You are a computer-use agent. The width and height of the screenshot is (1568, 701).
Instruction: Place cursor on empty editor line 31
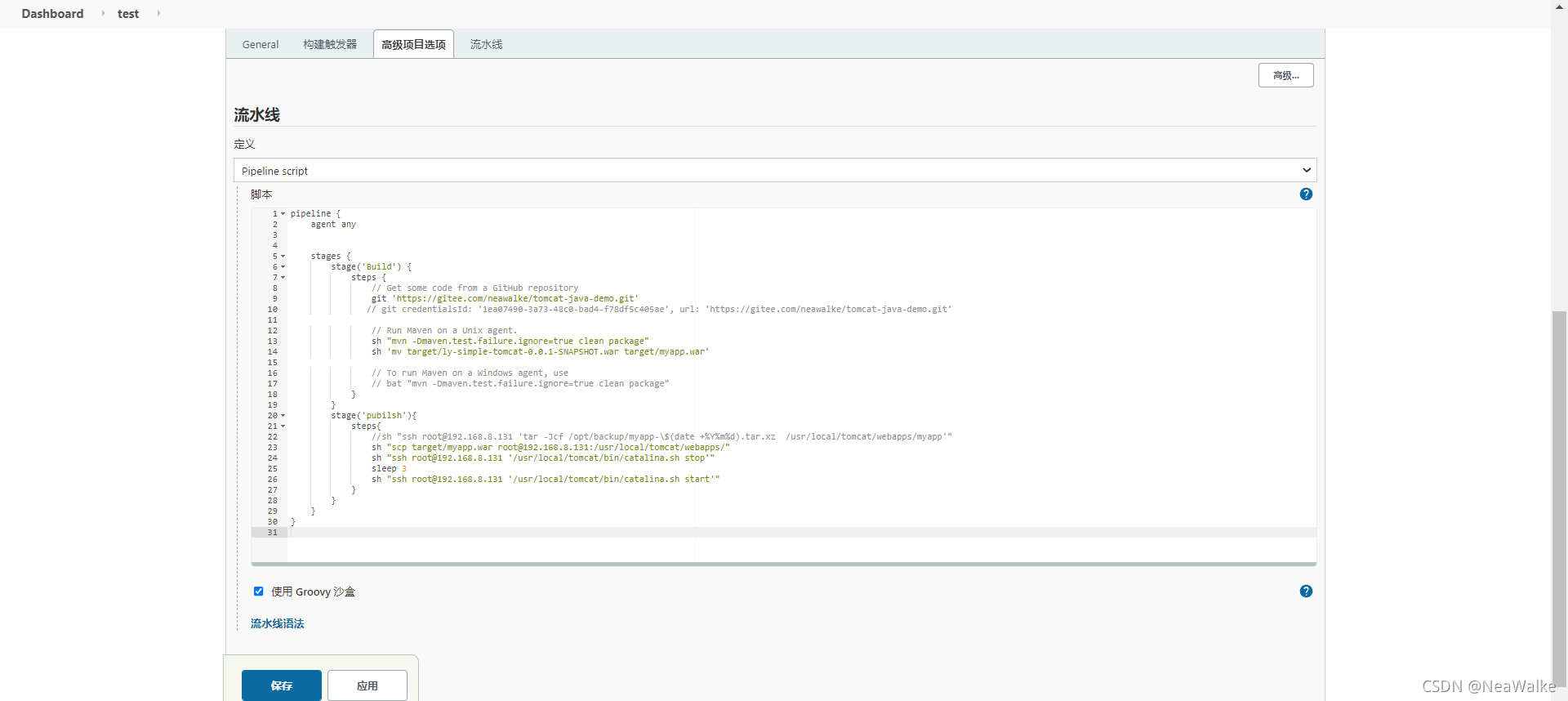pyautogui.click(x=801, y=533)
